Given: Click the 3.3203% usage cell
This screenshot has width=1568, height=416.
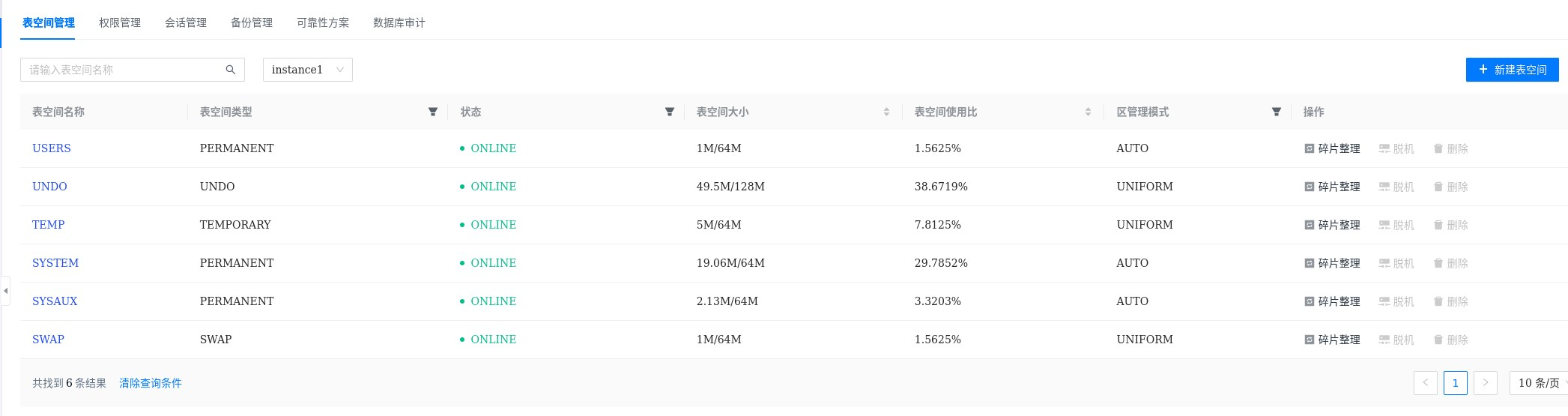Looking at the screenshot, I should pyautogui.click(x=938, y=301).
